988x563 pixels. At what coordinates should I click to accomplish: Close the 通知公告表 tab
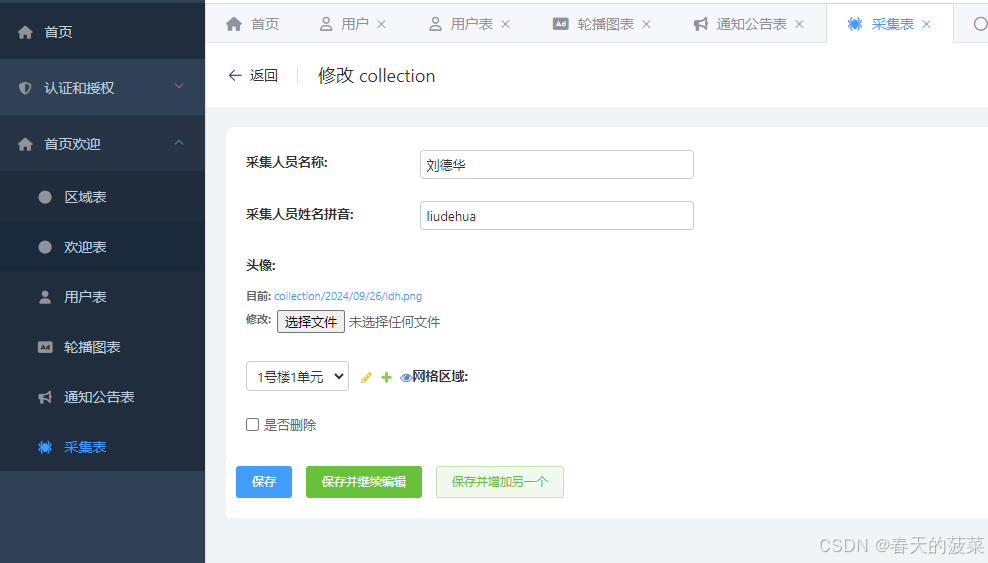800,24
